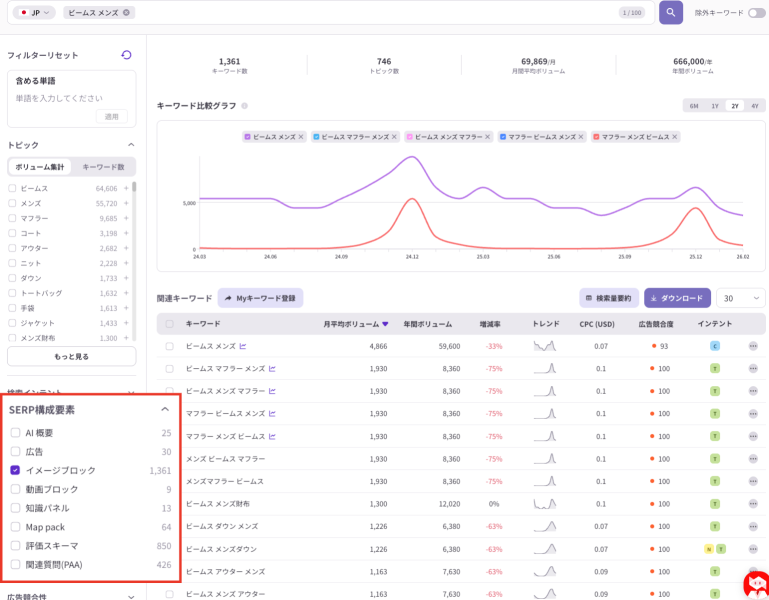
Task: Check the 広告 SERP filter
Action: [x=15, y=451]
